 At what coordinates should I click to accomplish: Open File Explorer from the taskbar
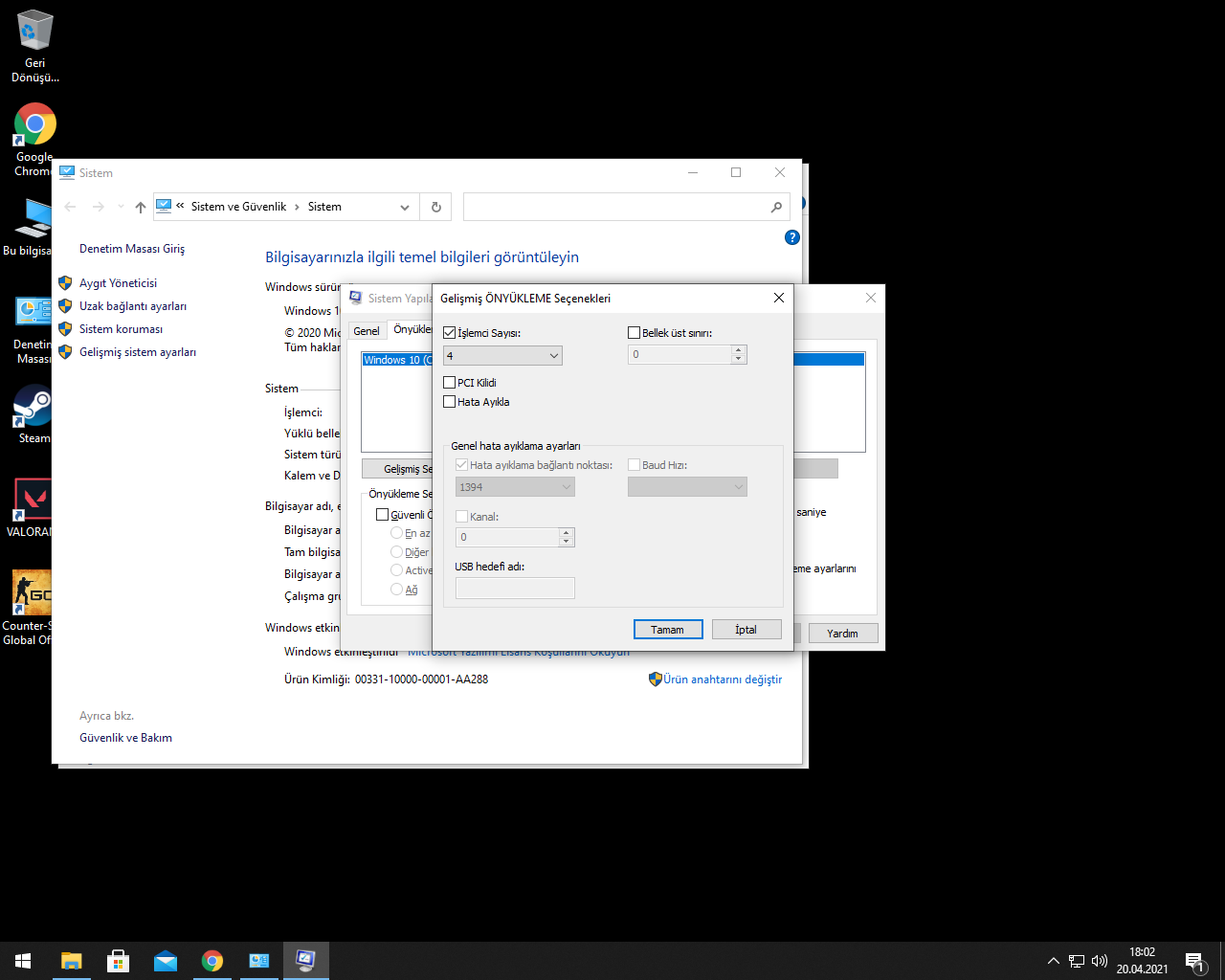point(72,961)
